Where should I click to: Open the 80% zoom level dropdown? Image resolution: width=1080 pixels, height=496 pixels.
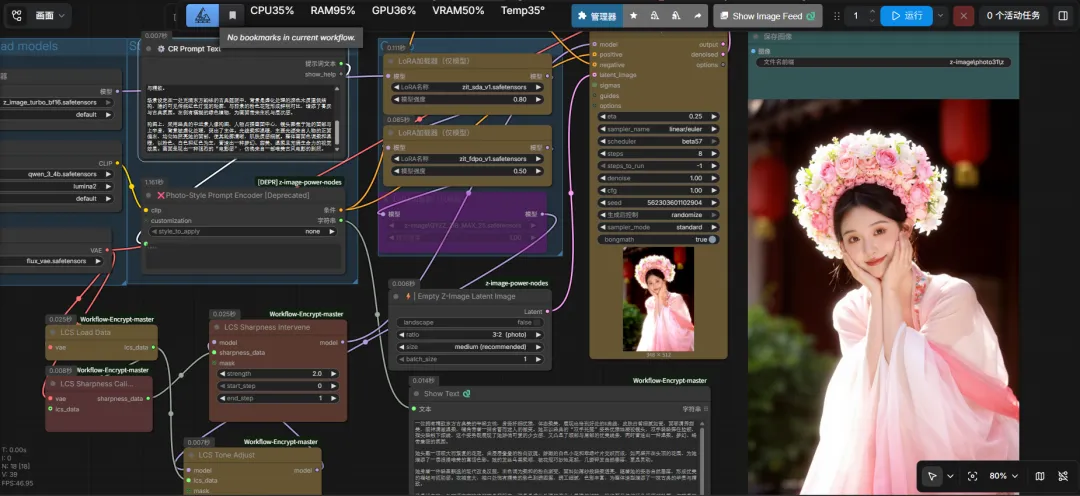pos(1003,476)
